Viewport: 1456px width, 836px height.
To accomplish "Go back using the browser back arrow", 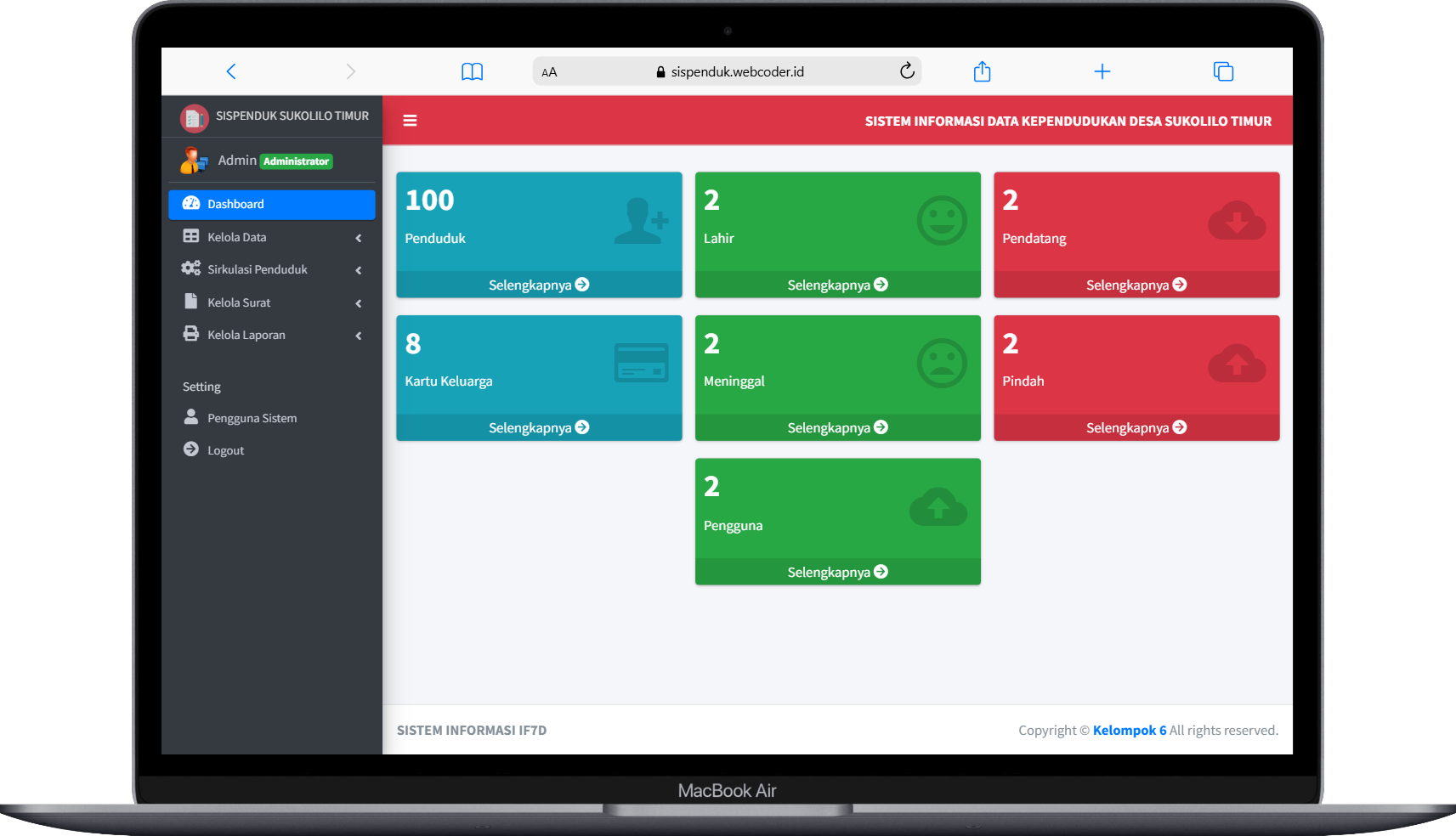I will point(231,71).
